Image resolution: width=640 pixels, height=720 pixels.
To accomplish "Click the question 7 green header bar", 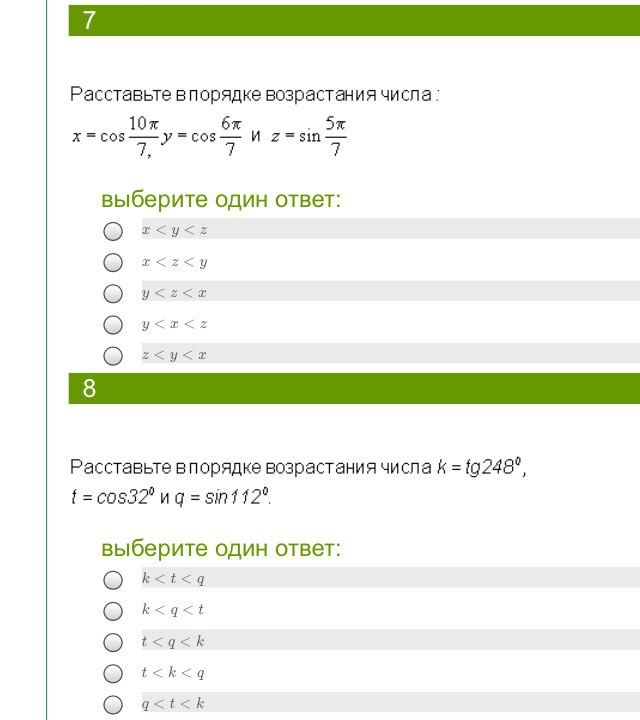I will tap(354, 20).
